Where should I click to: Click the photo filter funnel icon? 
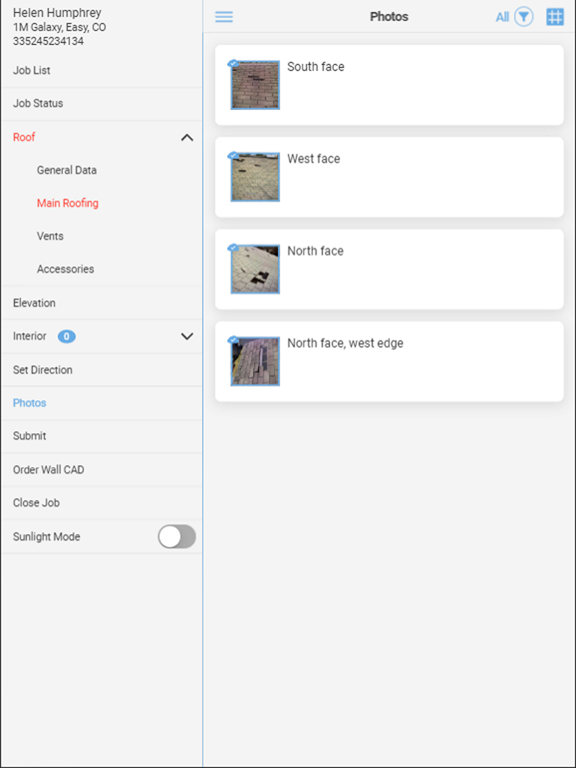coord(524,17)
